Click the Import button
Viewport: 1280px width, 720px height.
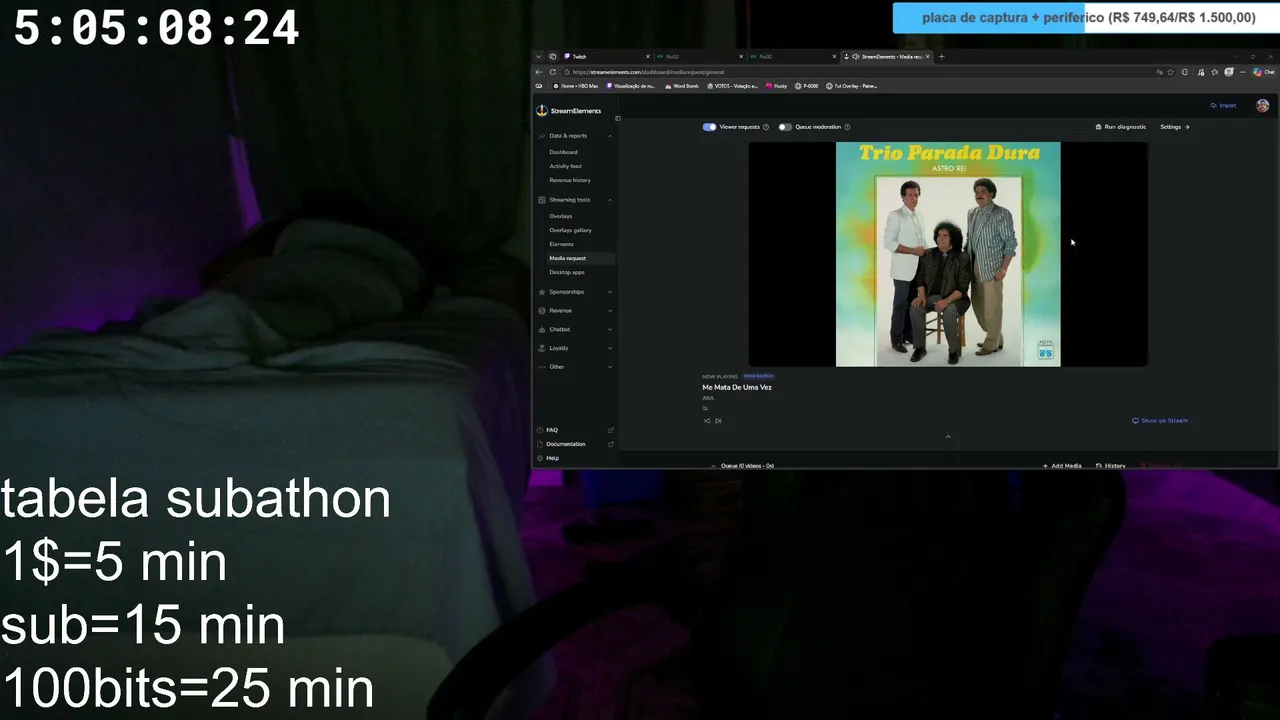(x=1223, y=105)
